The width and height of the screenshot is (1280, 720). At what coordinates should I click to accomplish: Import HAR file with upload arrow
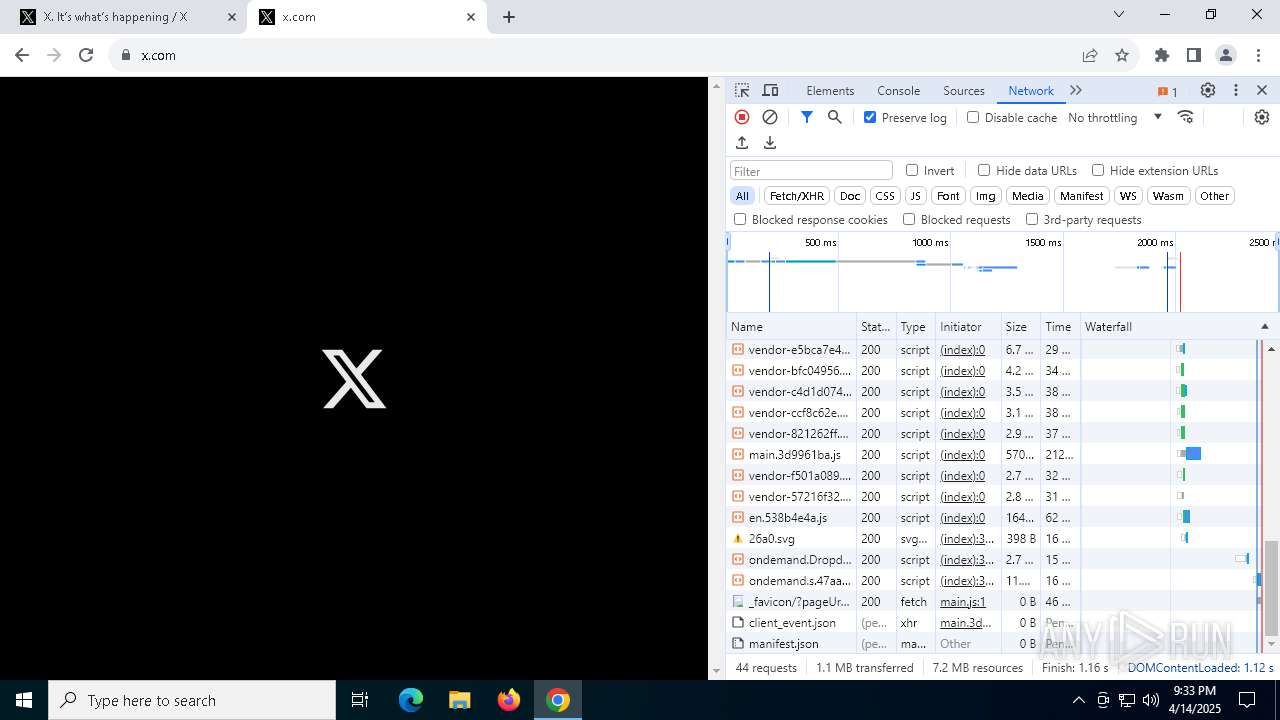pyautogui.click(x=742, y=143)
